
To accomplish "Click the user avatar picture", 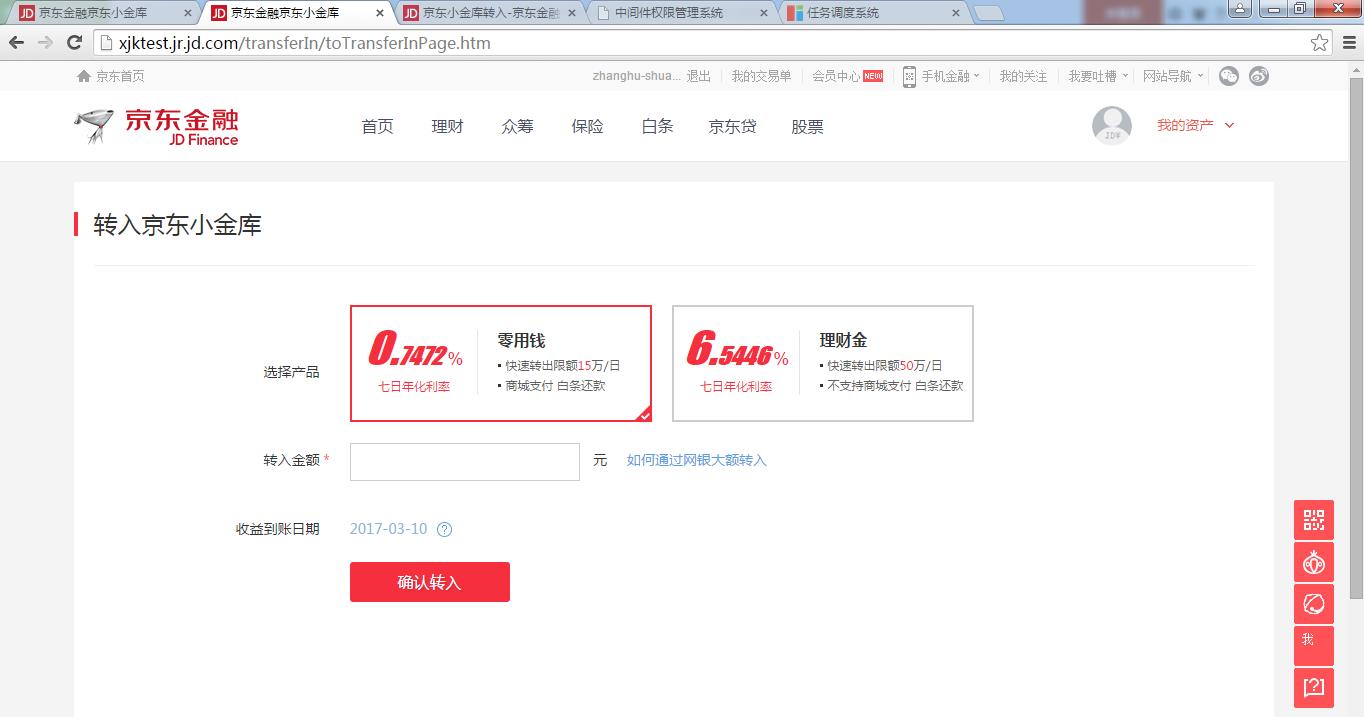I will [x=1112, y=126].
